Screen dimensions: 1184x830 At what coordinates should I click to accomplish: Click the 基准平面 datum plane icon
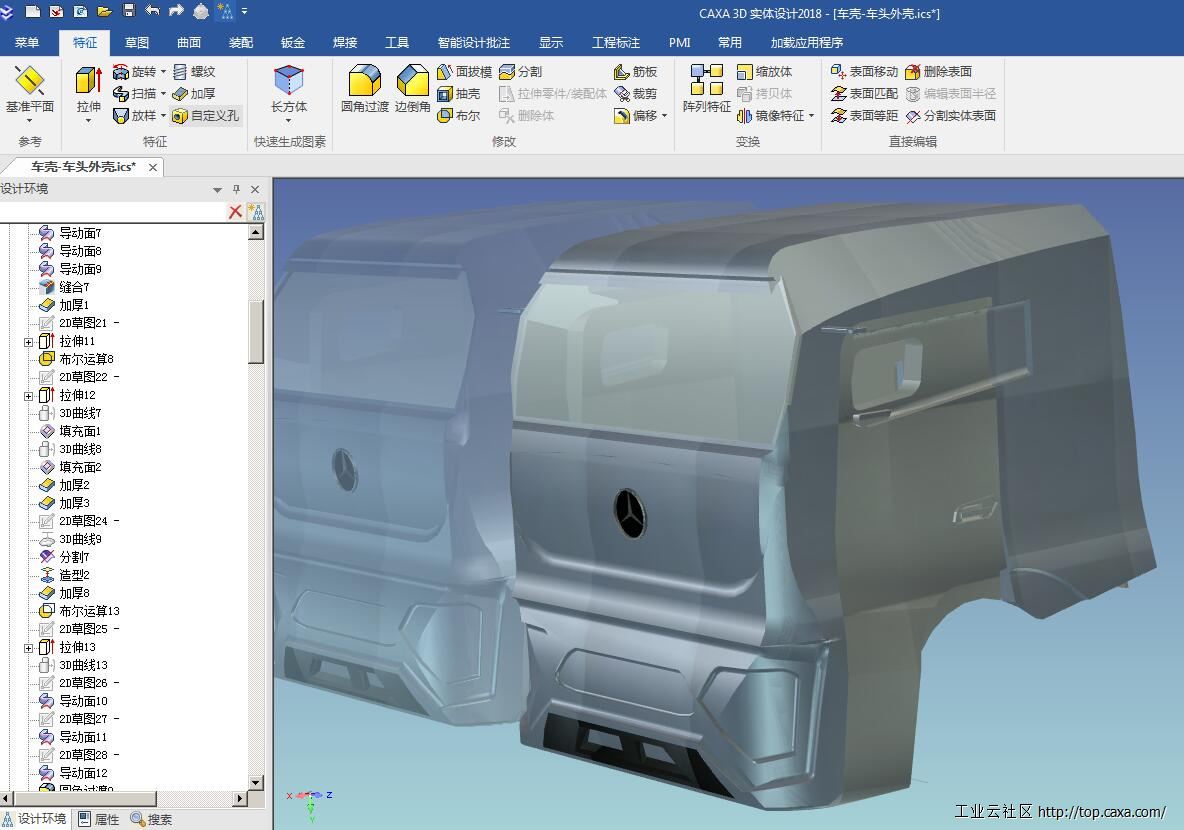click(29, 81)
